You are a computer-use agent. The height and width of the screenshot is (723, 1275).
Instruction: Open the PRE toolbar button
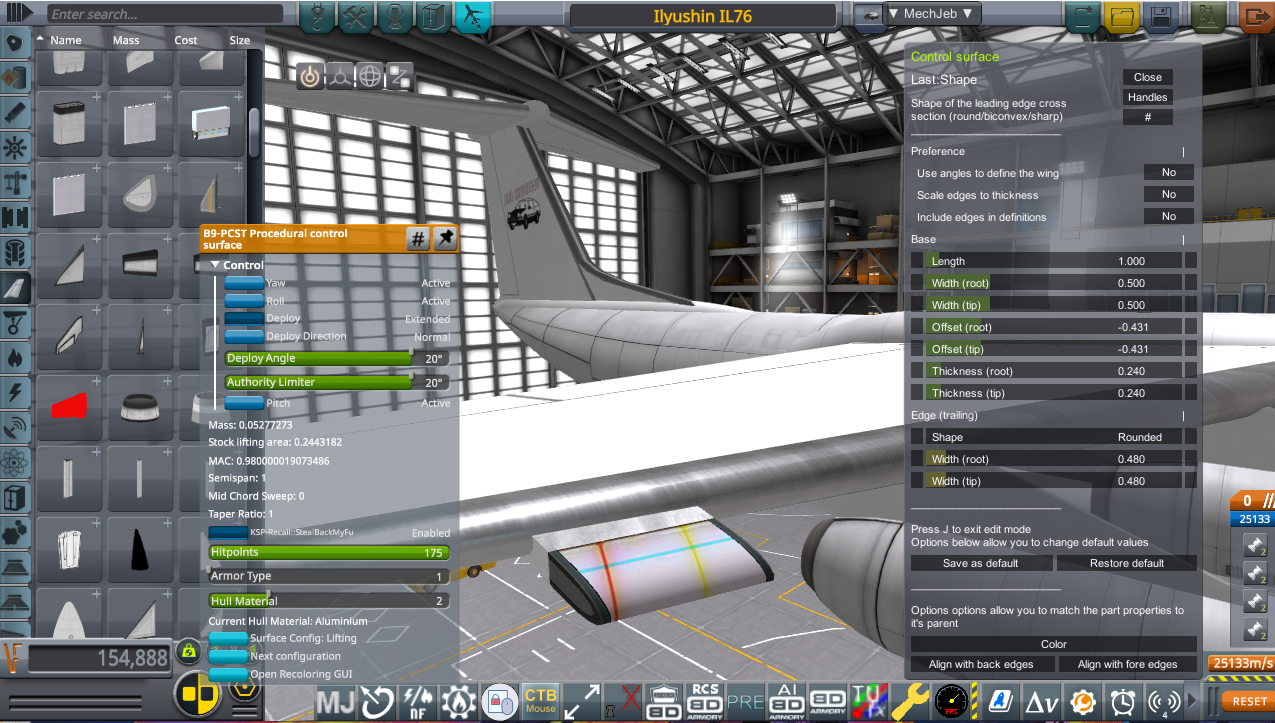click(x=745, y=701)
